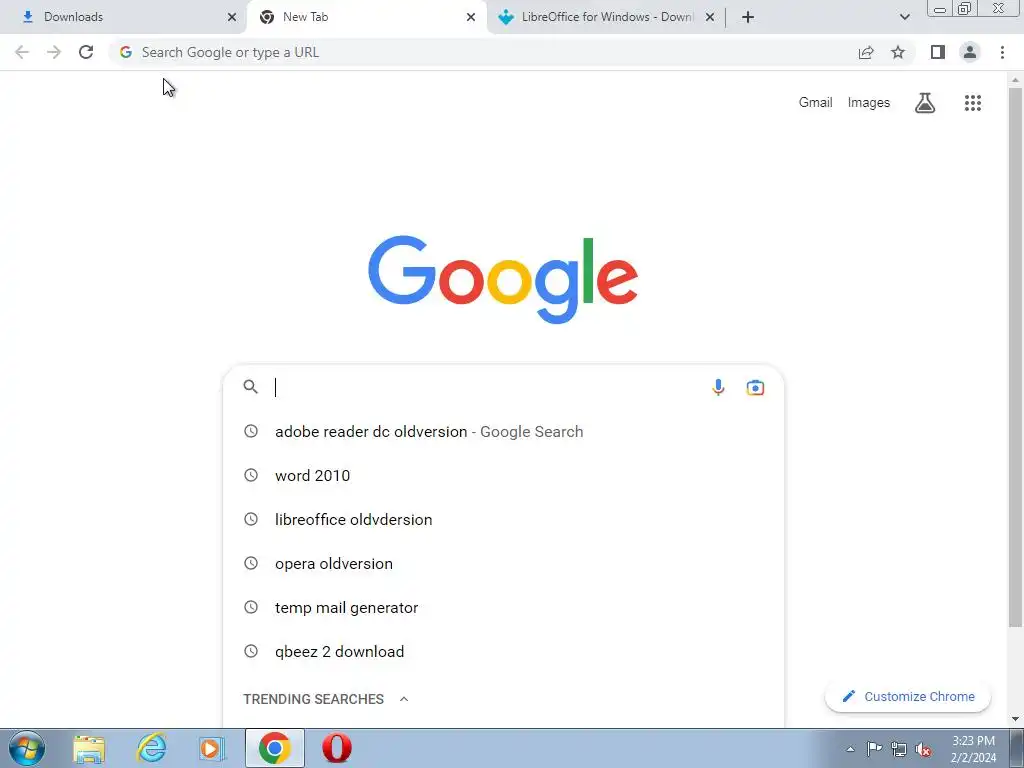The width and height of the screenshot is (1024, 768).
Task: Start a voice search with the microphone icon
Action: tap(718, 387)
